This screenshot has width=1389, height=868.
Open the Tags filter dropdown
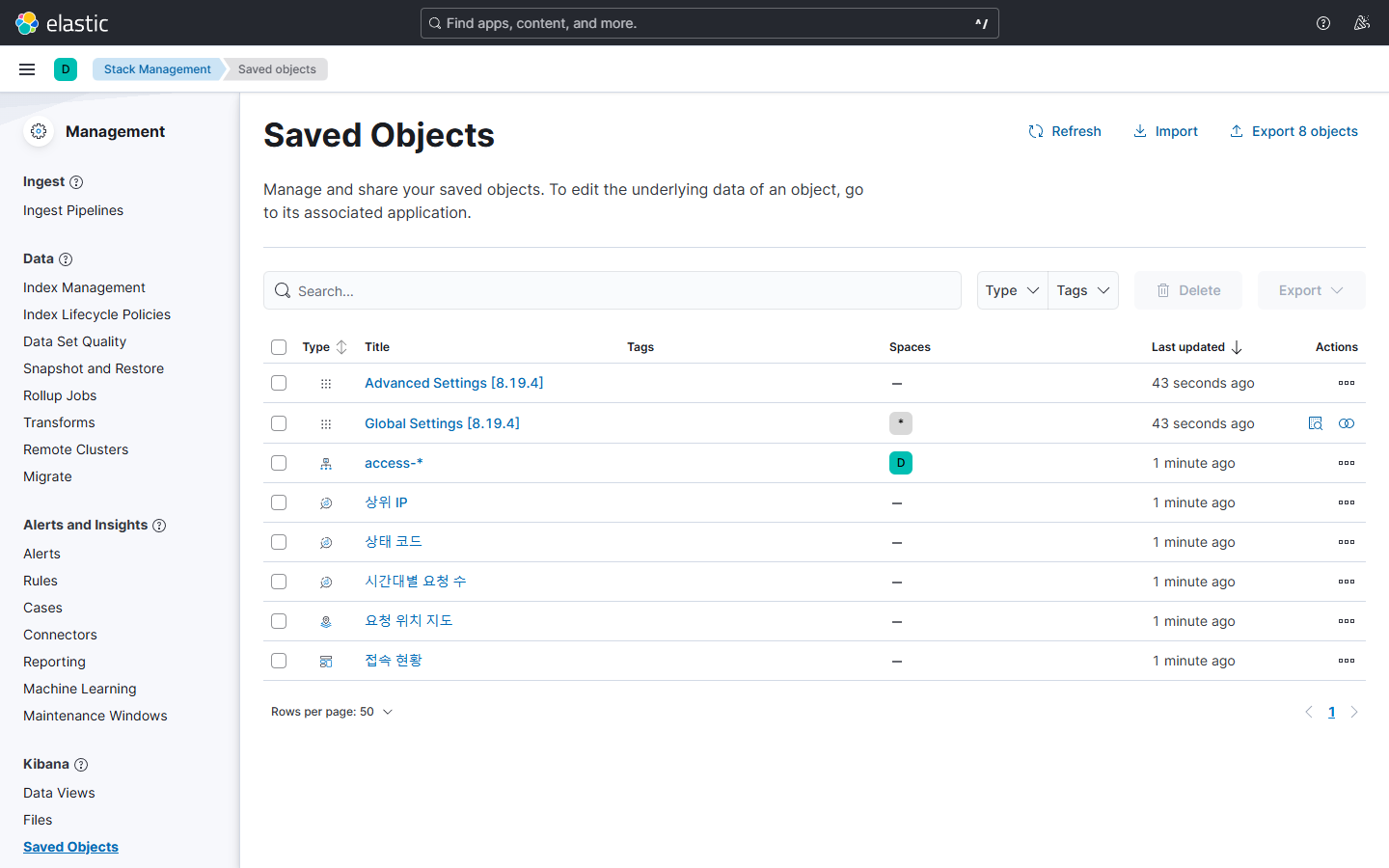click(1083, 290)
